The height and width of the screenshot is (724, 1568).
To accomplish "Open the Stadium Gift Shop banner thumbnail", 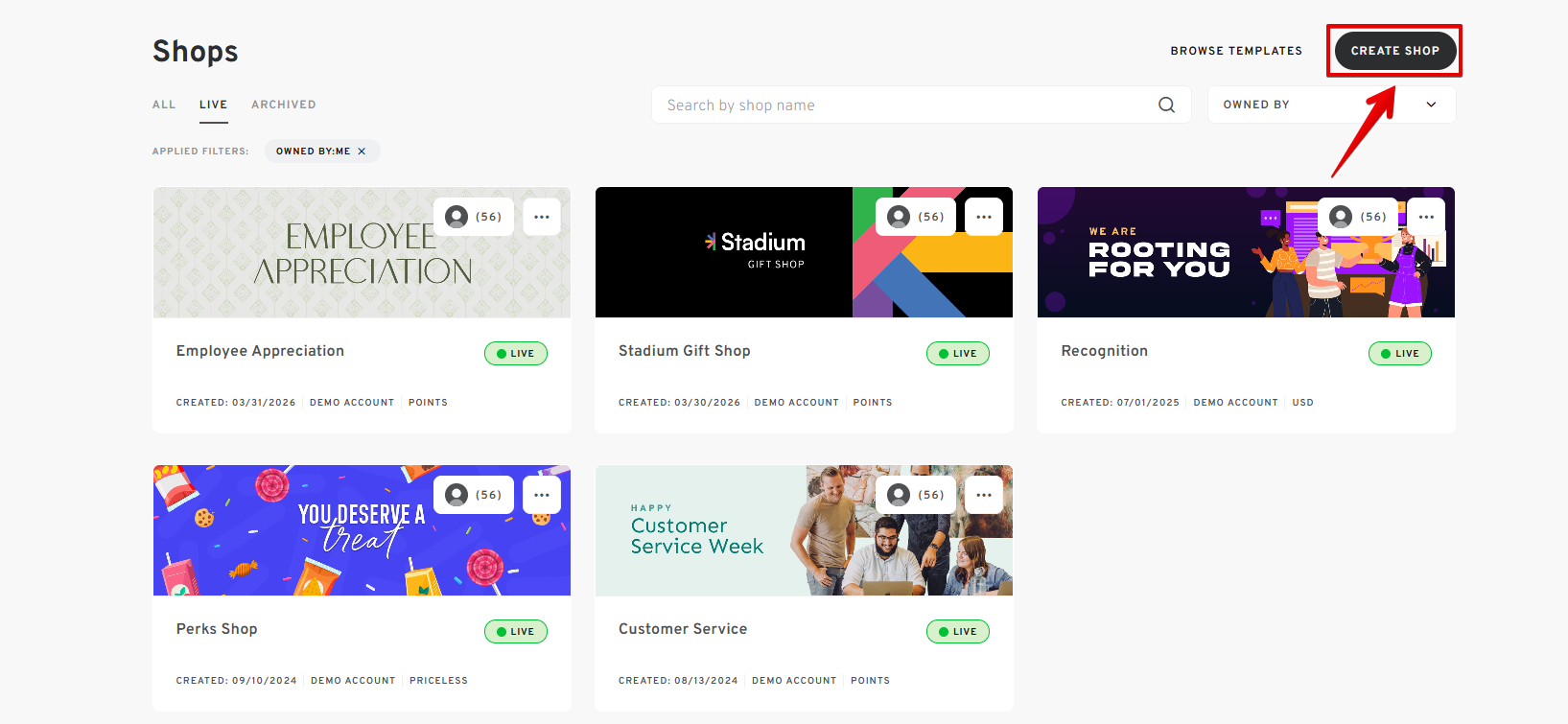I will (804, 252).
